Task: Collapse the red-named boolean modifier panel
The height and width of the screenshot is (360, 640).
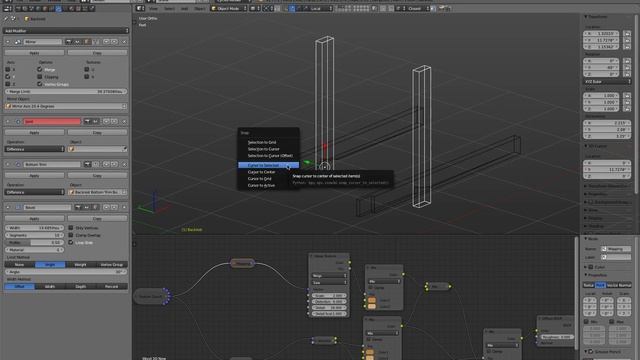Action: 8,121
